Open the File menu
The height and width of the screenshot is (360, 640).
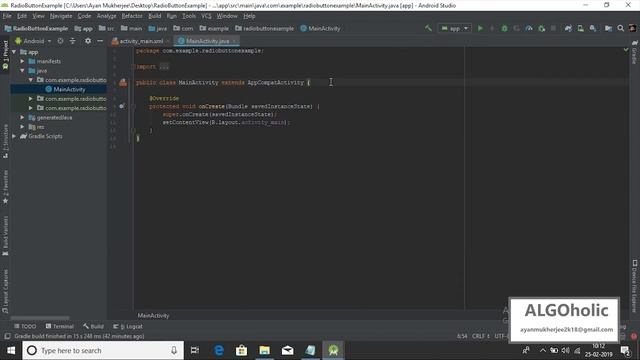(x=7, y=16)
